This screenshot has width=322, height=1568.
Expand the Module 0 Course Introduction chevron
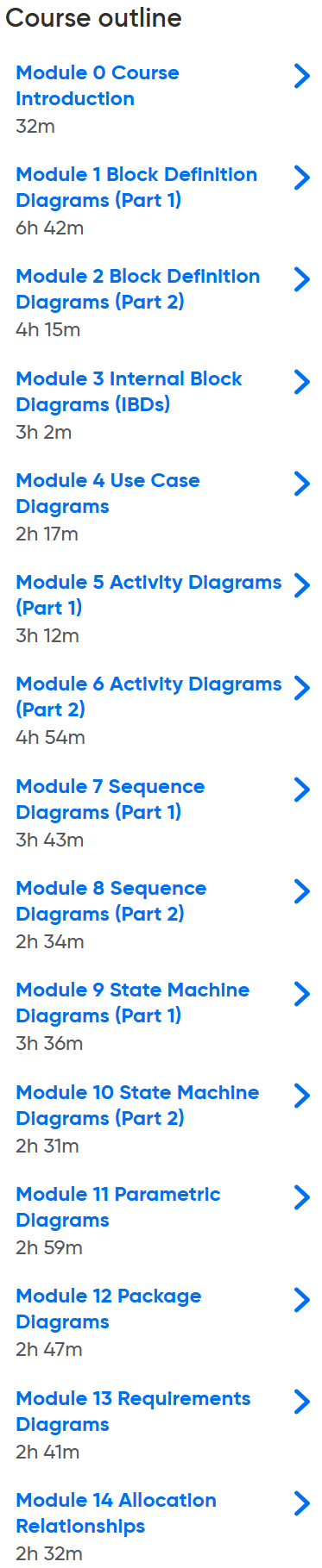click(x=301, y=76)
